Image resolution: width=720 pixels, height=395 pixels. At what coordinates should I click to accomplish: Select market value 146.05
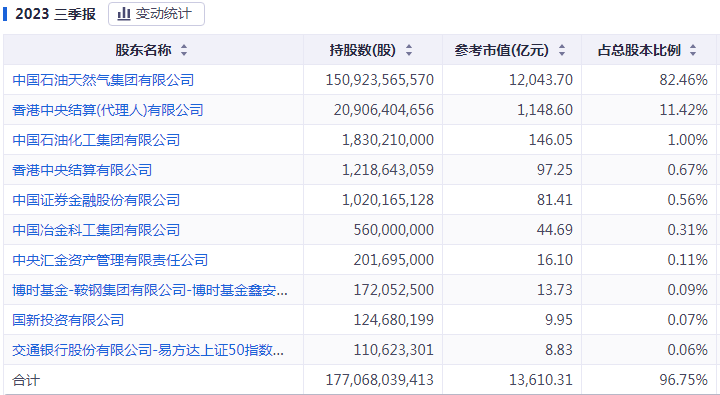pyautogui.click(x=551, y=140)
